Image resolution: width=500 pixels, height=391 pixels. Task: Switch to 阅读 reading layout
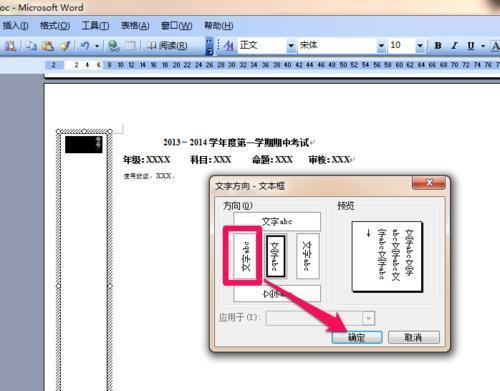pyautogui.click(x=168, y=46)
